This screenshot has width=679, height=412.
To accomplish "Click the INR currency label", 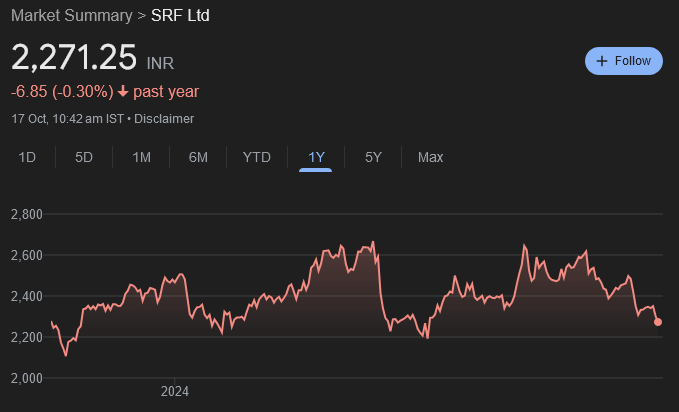I will pyautogui.click(x=160, y=64).
